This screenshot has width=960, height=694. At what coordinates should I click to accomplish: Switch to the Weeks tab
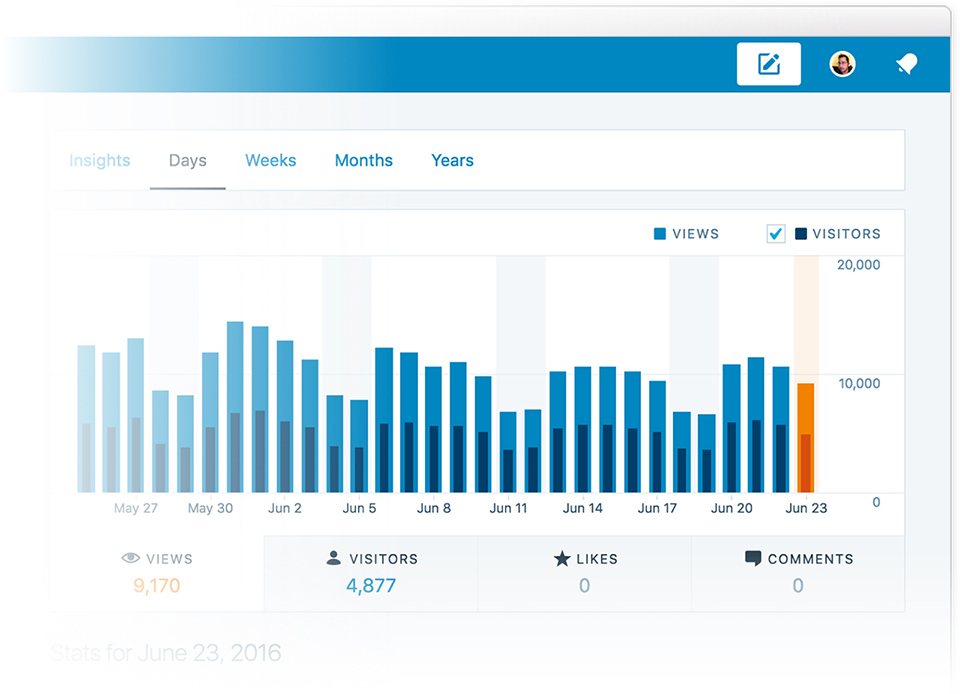pos(270,161)
